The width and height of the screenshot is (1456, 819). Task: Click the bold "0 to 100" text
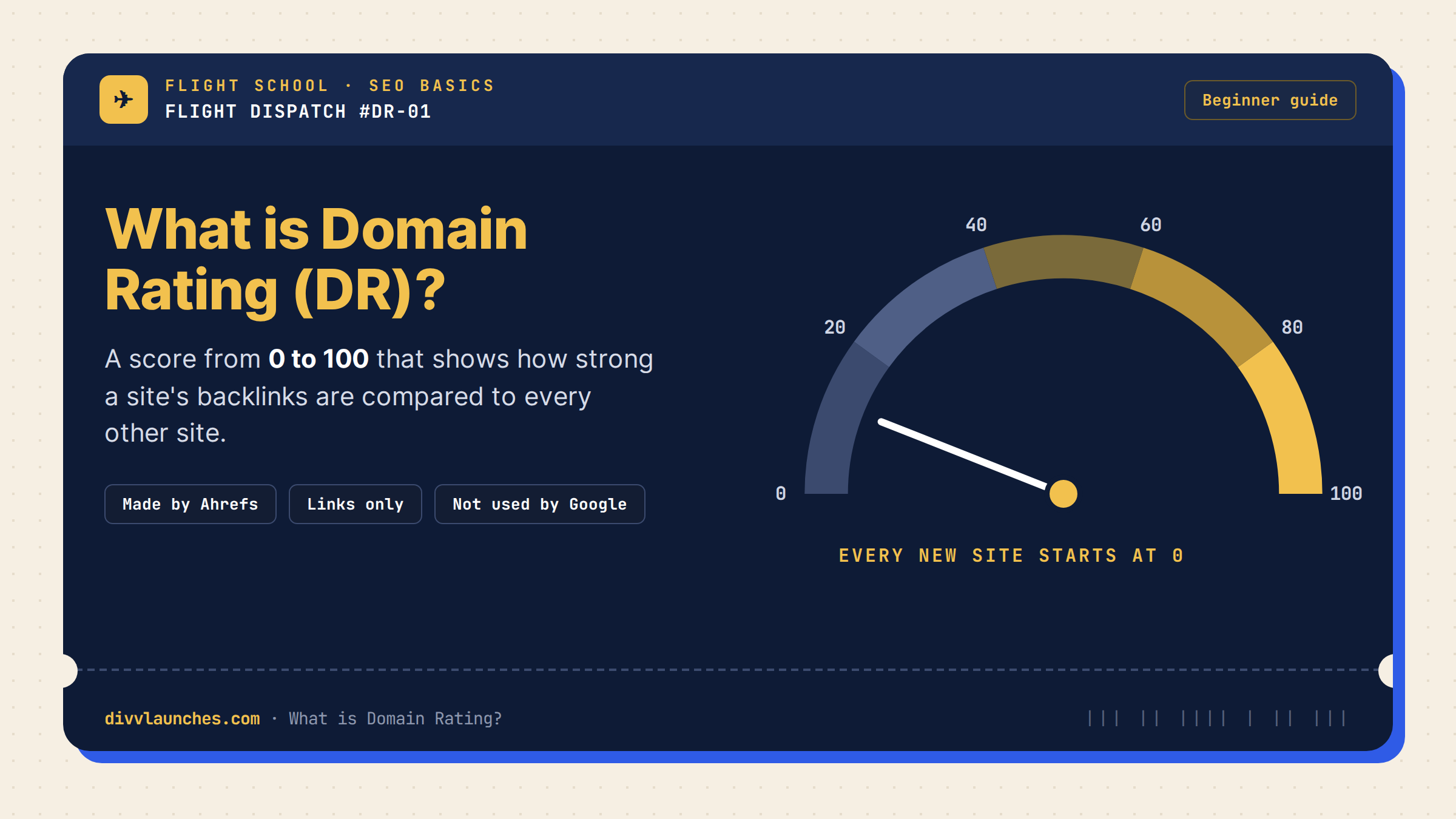(318, 359)
